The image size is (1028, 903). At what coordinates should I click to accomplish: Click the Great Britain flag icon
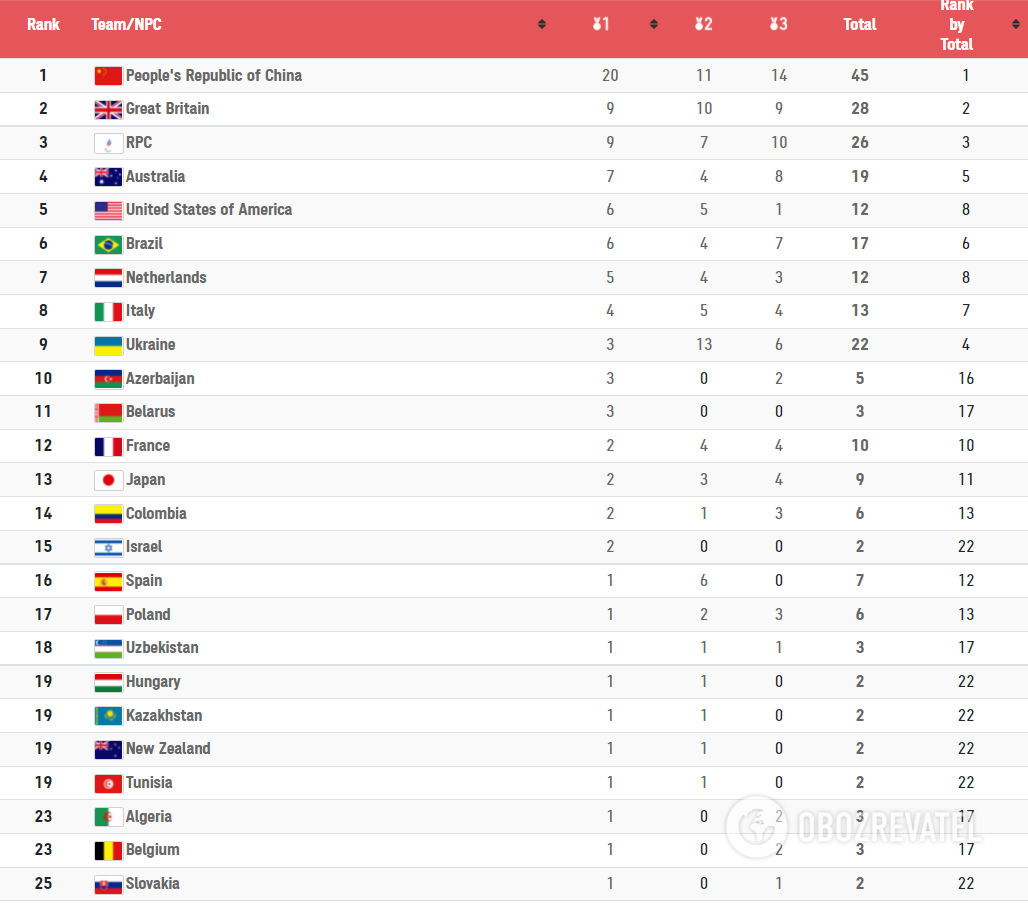[108, 109]
